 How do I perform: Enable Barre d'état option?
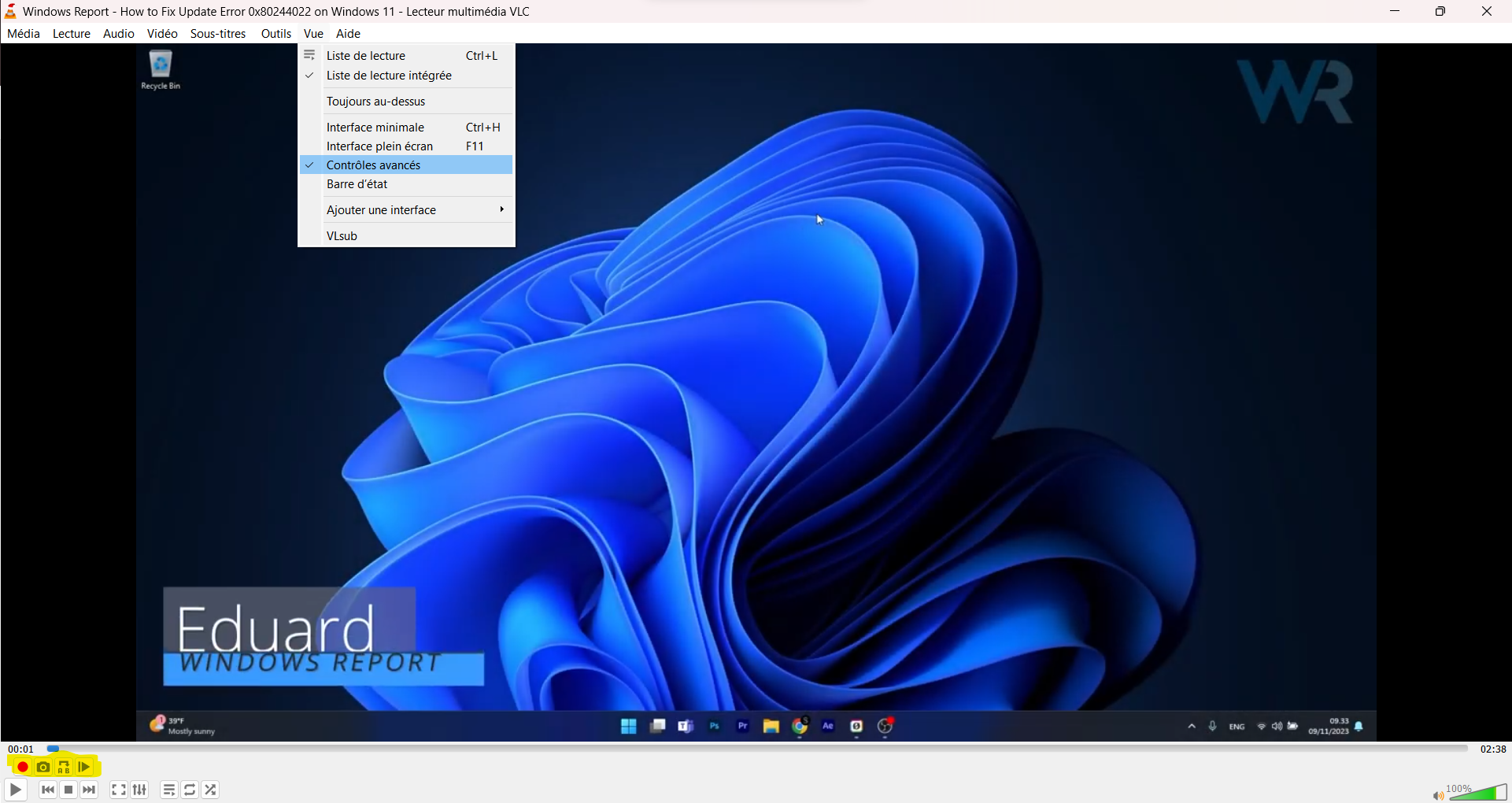click(406, 184)
